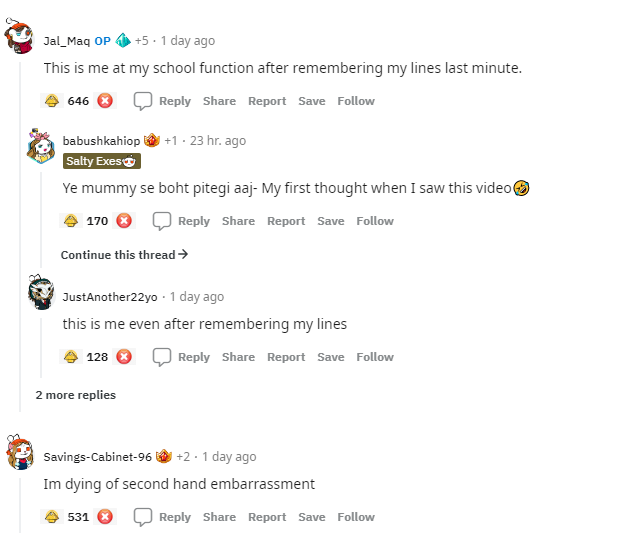Downvote JustAnother22yo's comment

point(124,357)
